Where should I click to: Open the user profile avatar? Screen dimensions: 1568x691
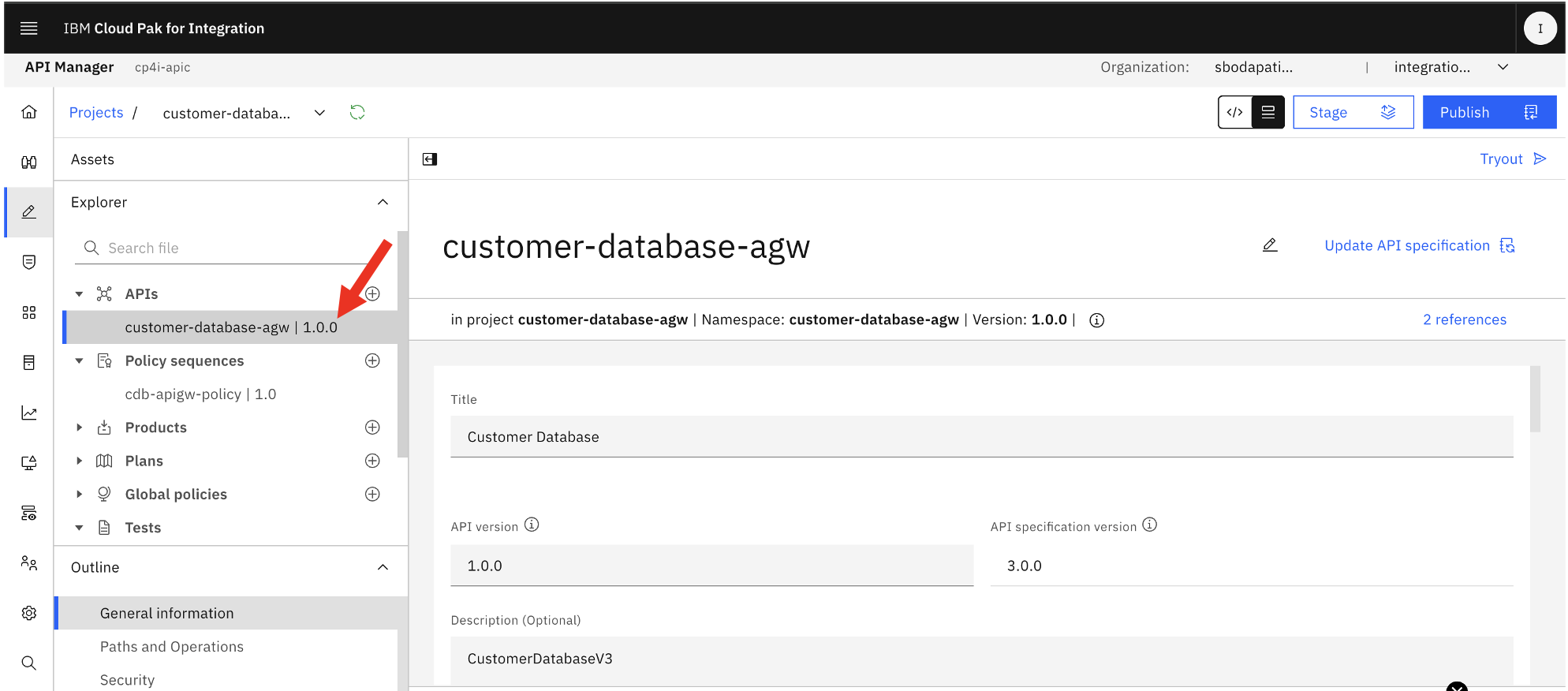pos(1540,28)
